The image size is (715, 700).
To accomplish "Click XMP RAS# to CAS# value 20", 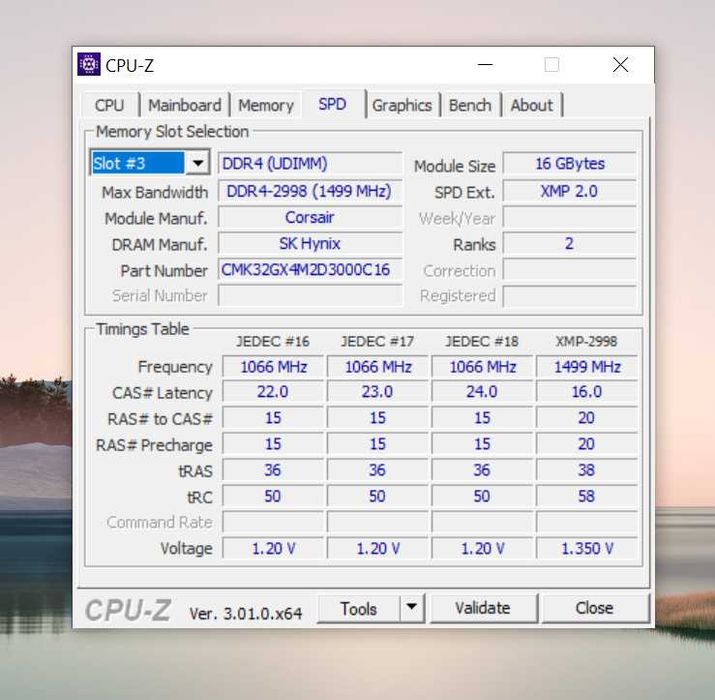I will click(587, 418).
